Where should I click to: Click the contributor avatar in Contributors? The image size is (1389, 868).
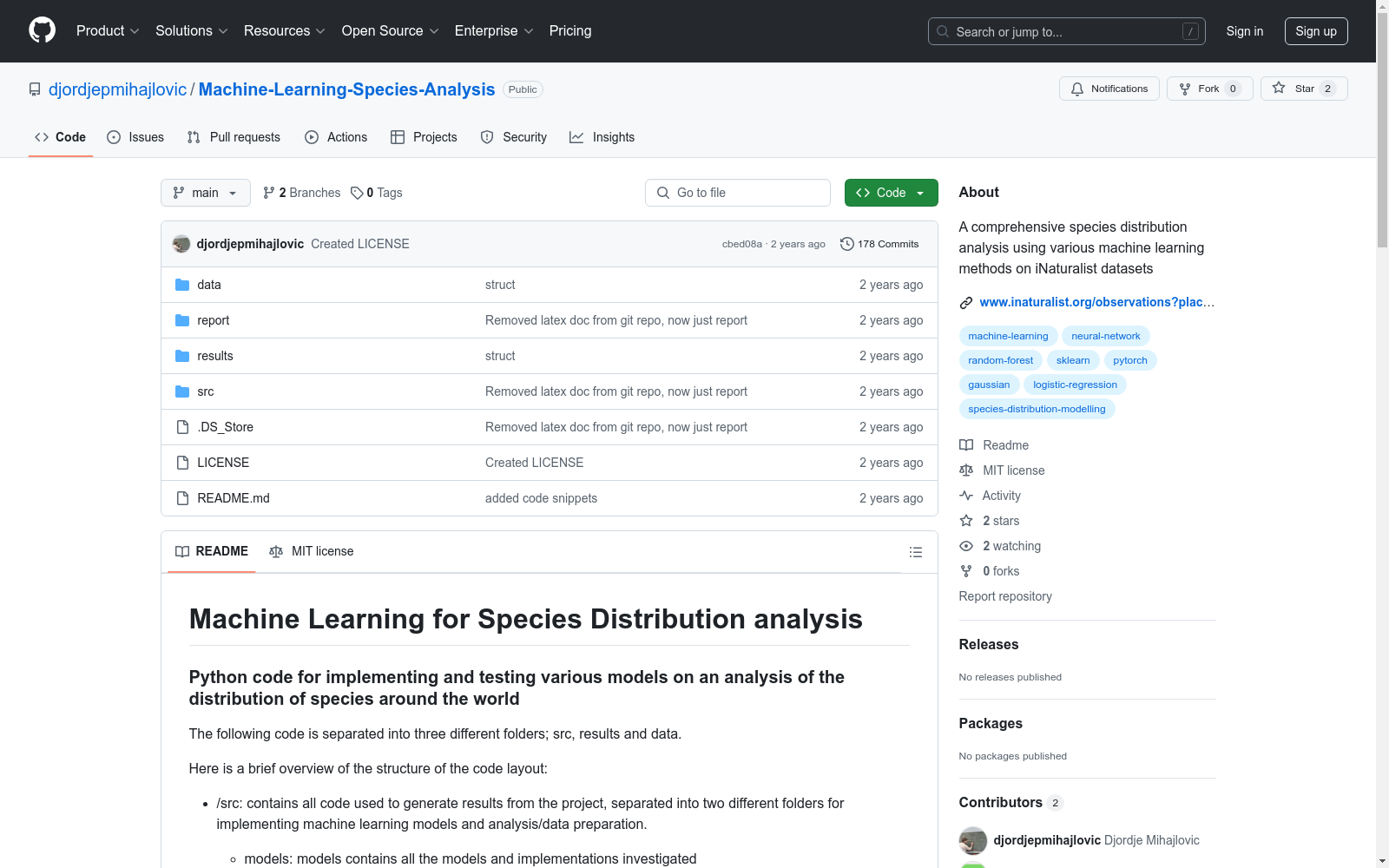point(973,840)
